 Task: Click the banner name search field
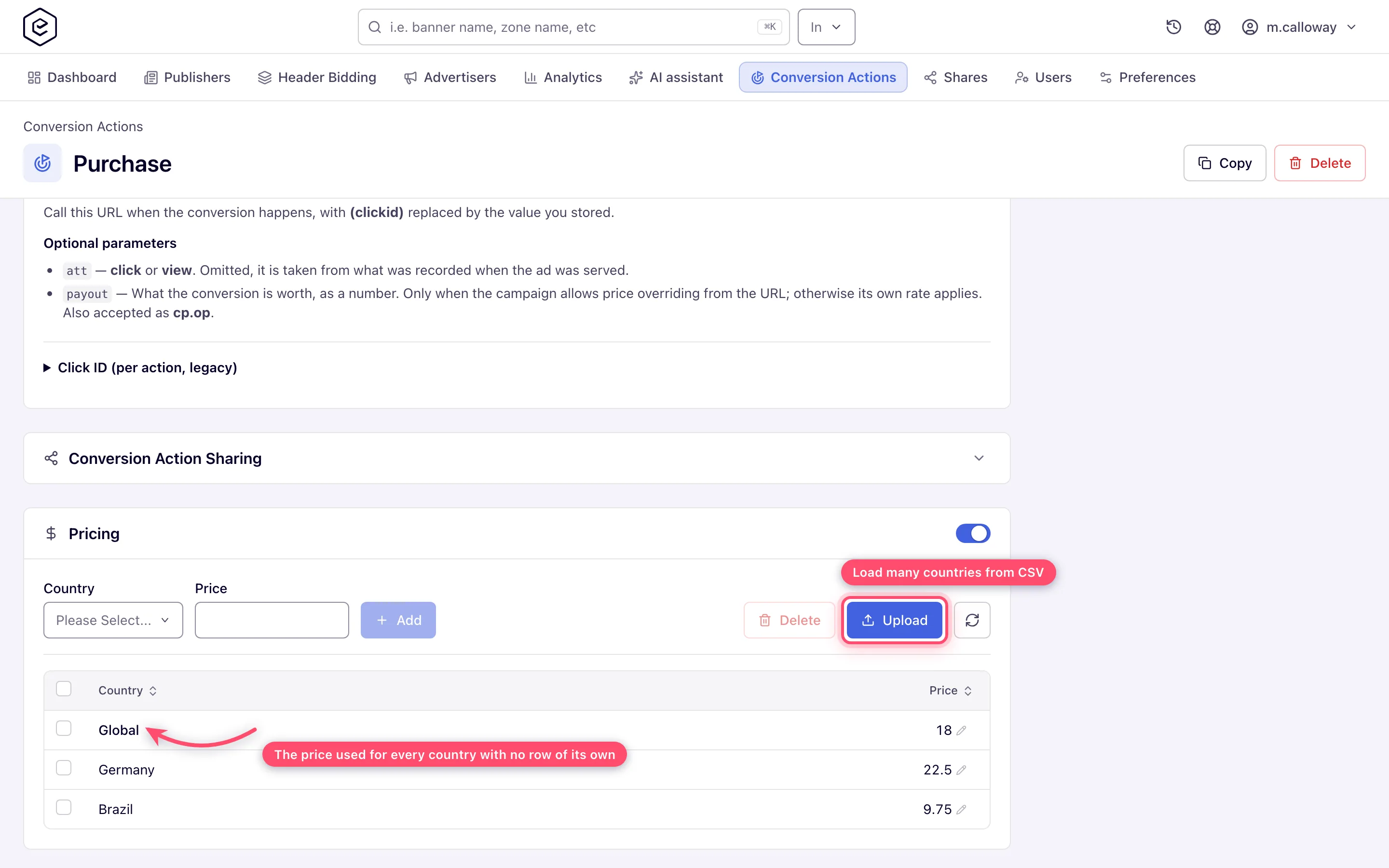[x=573, y=27]
